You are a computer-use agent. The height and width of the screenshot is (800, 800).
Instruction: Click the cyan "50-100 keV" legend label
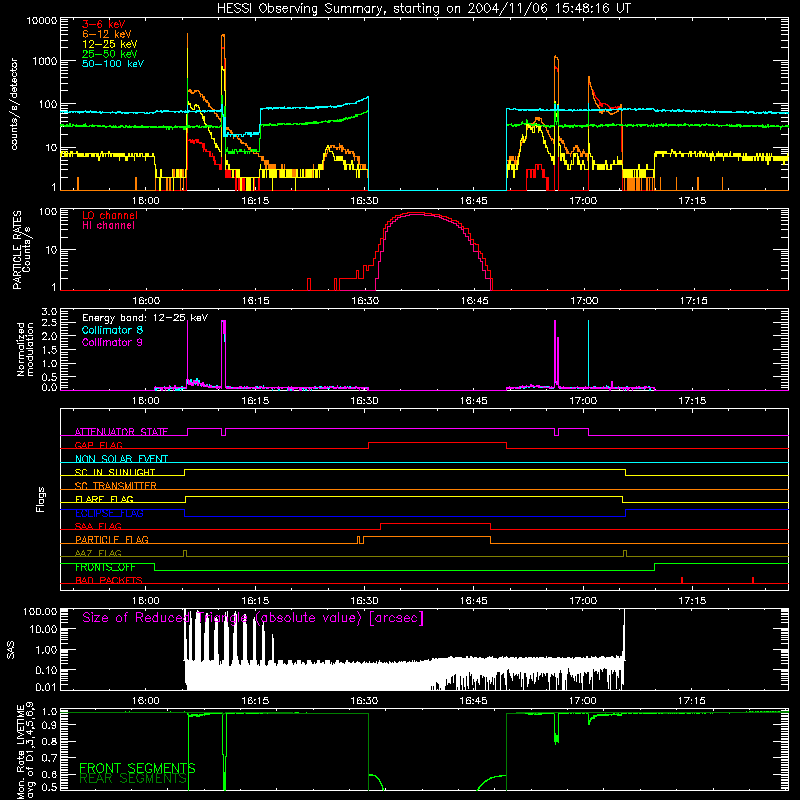pyautogui.click(x=113, y=64)
